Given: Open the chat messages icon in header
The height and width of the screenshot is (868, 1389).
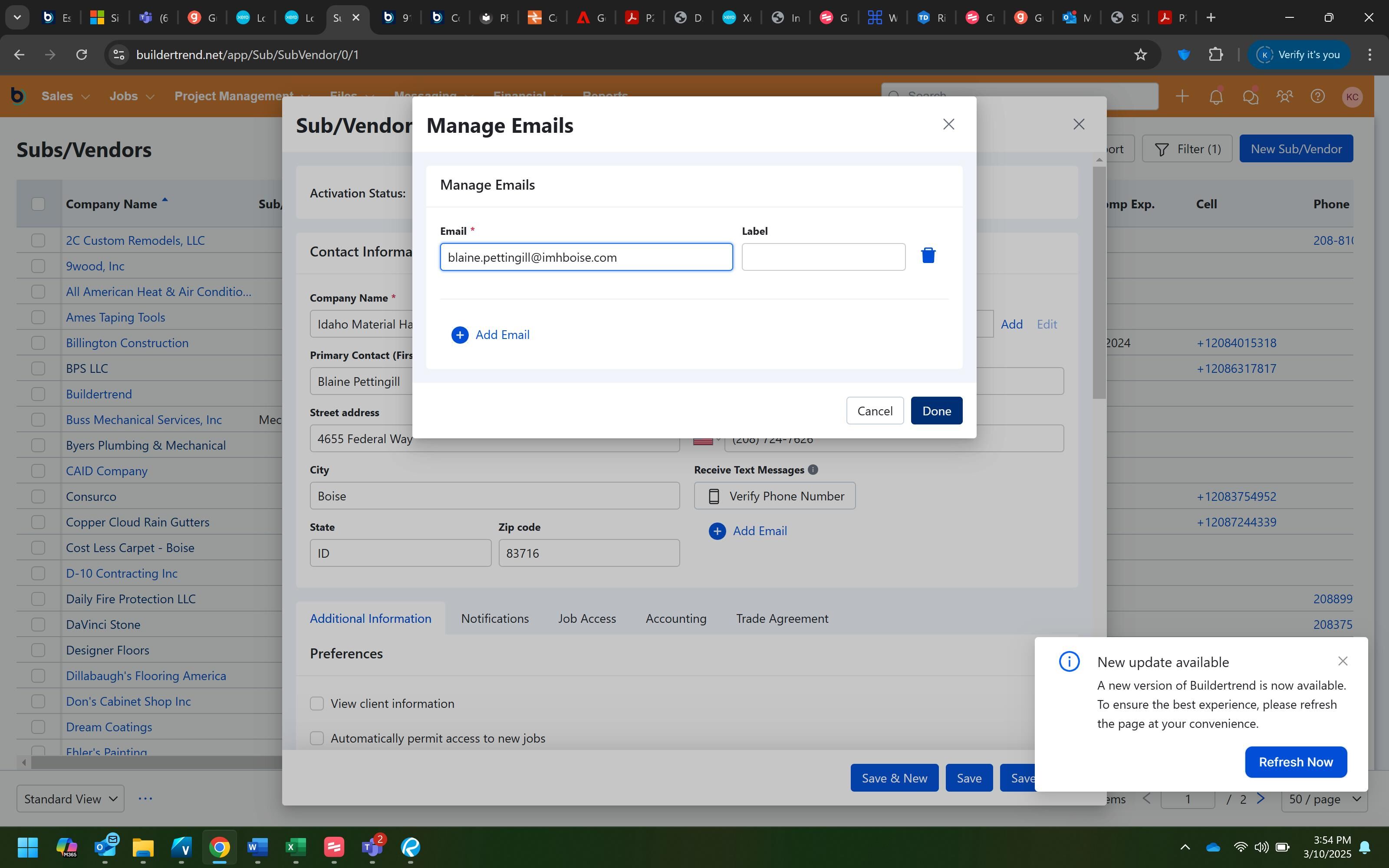Looking at the screenshot, I should 1250,96.
